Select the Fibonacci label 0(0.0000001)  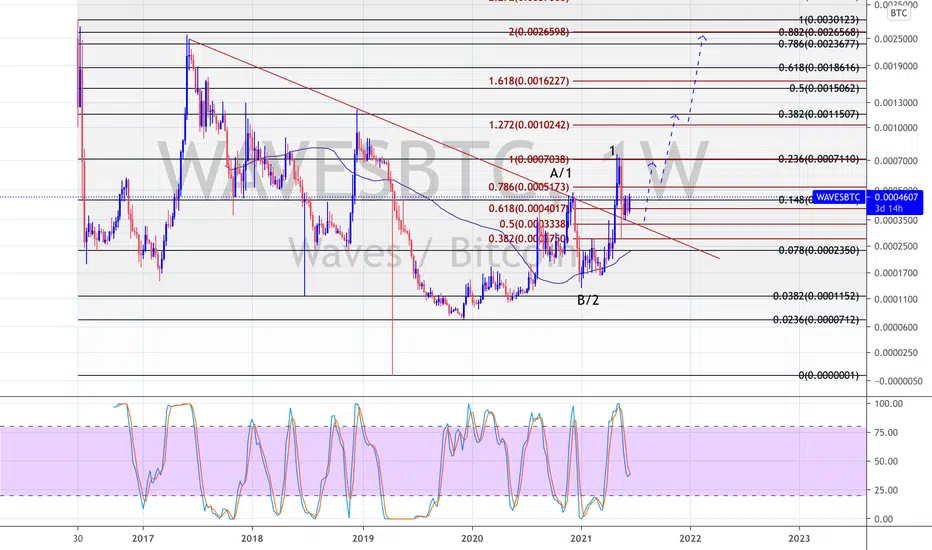point(829,375)
